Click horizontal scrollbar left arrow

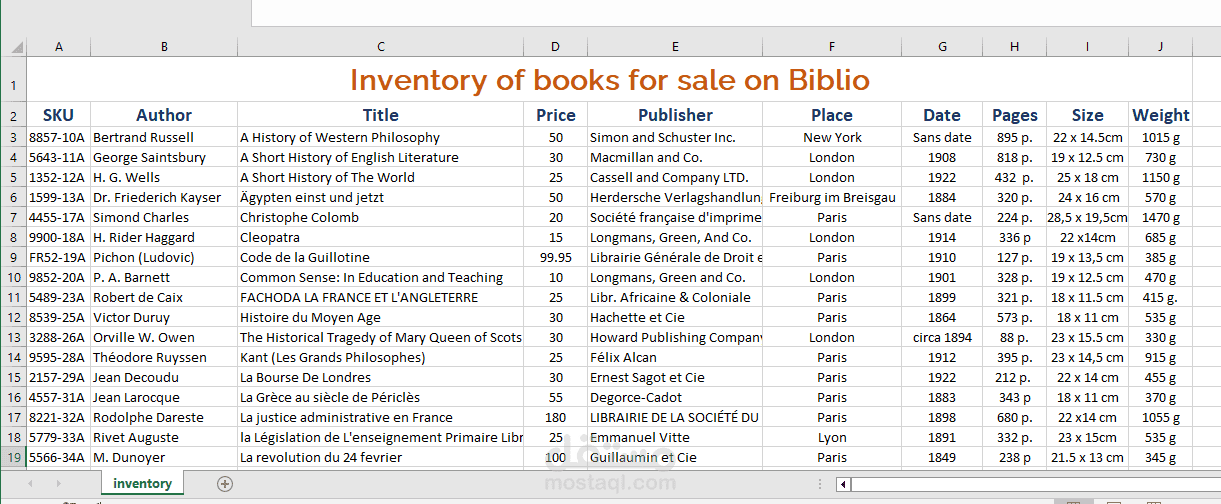pyautogui.click(x=843, y=485)
